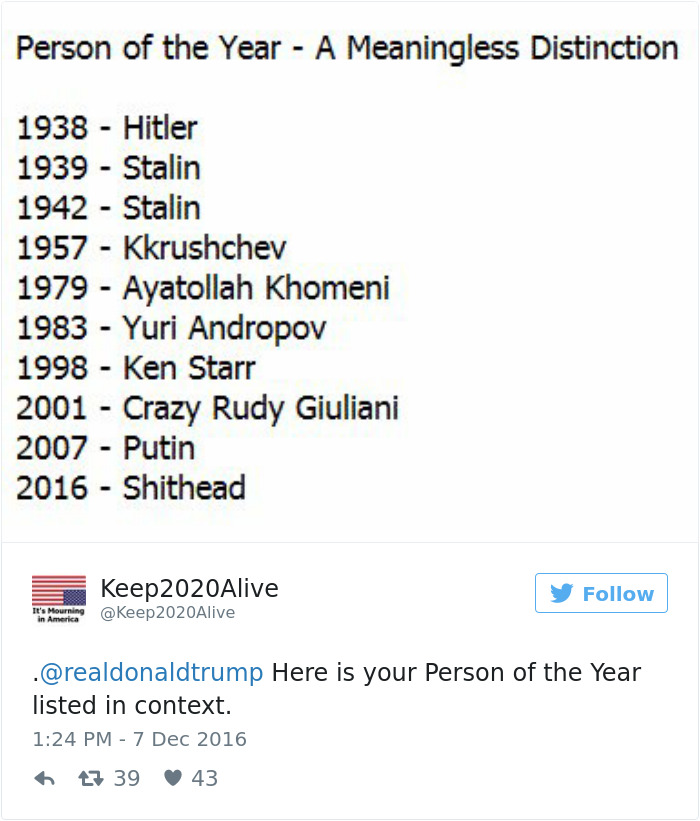Click the Twitter bird icon on Follow
700x821 pixels.
pyautogui.click(x=561, y=593)
